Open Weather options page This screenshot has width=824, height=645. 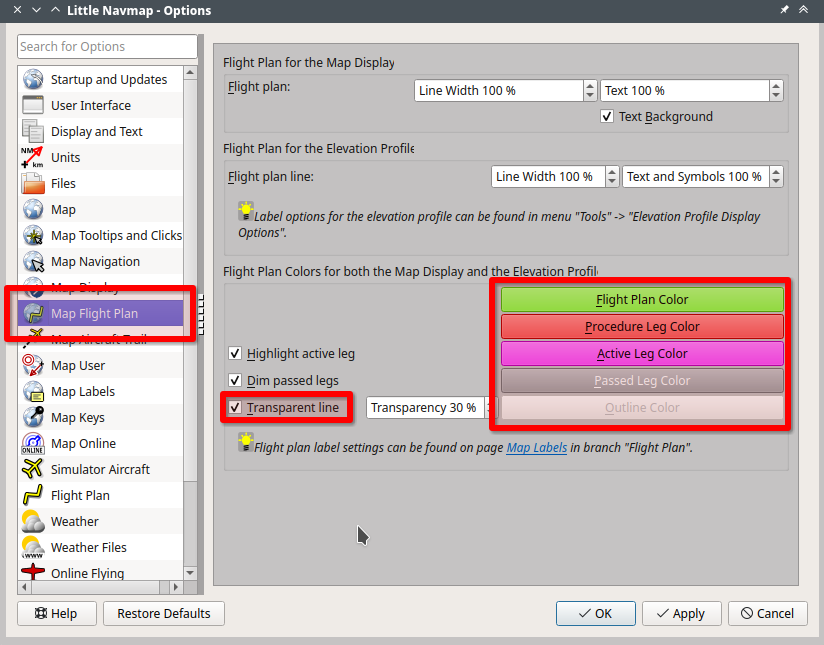tap(100, 521)
